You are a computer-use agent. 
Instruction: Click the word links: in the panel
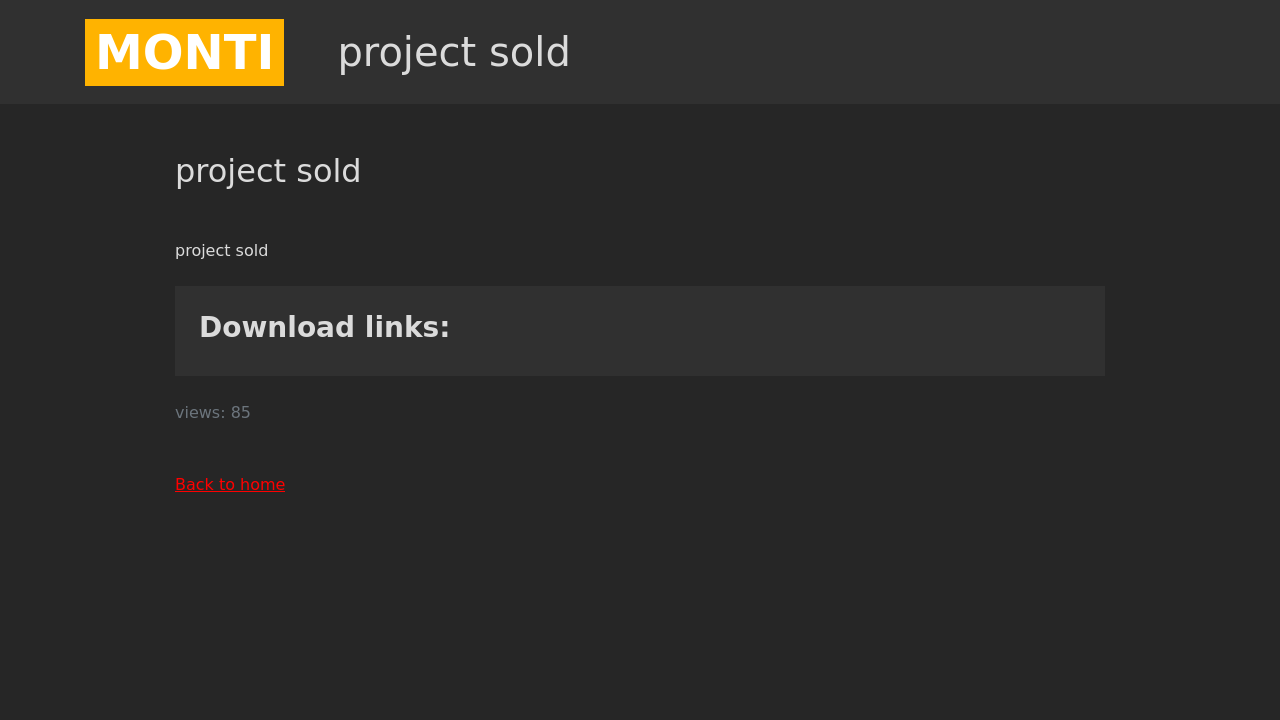click(x=407, y=328)
